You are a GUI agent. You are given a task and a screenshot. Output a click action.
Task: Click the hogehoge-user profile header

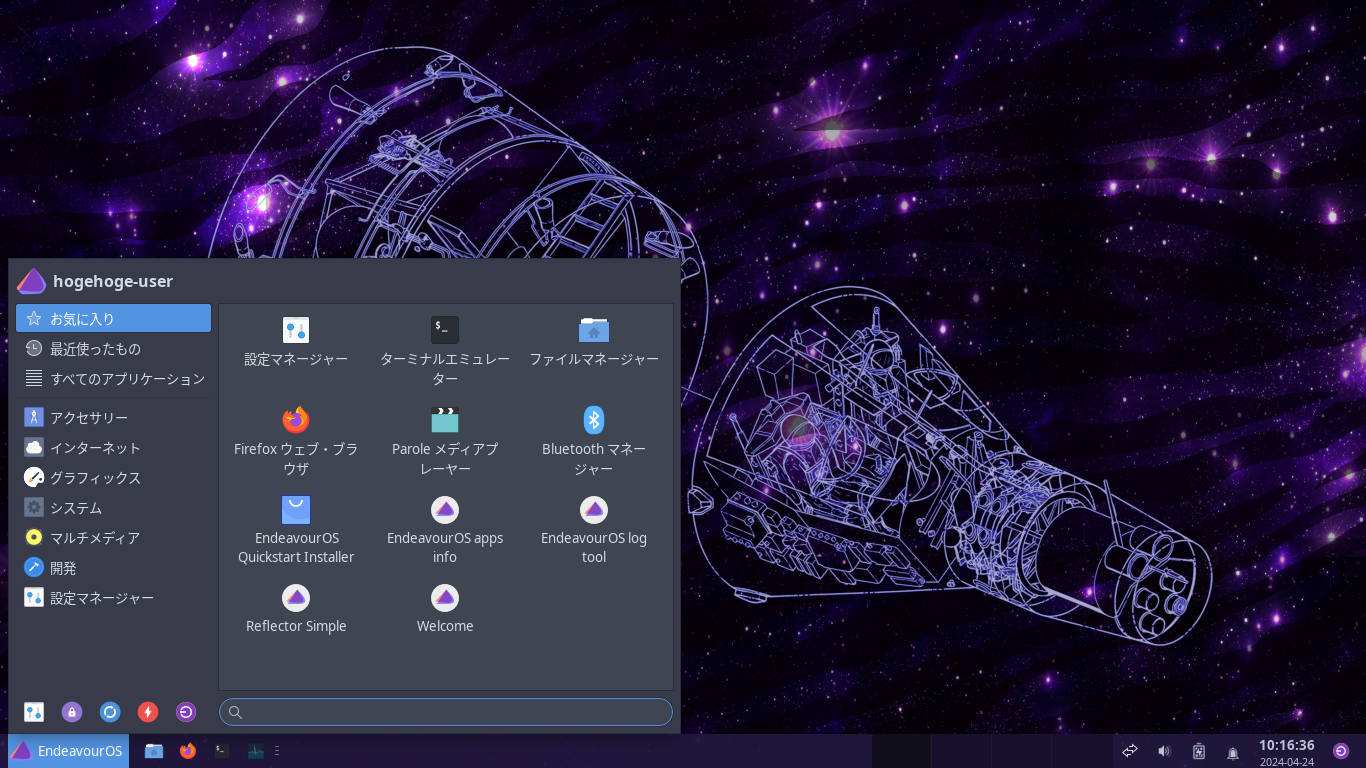(96, 281)
